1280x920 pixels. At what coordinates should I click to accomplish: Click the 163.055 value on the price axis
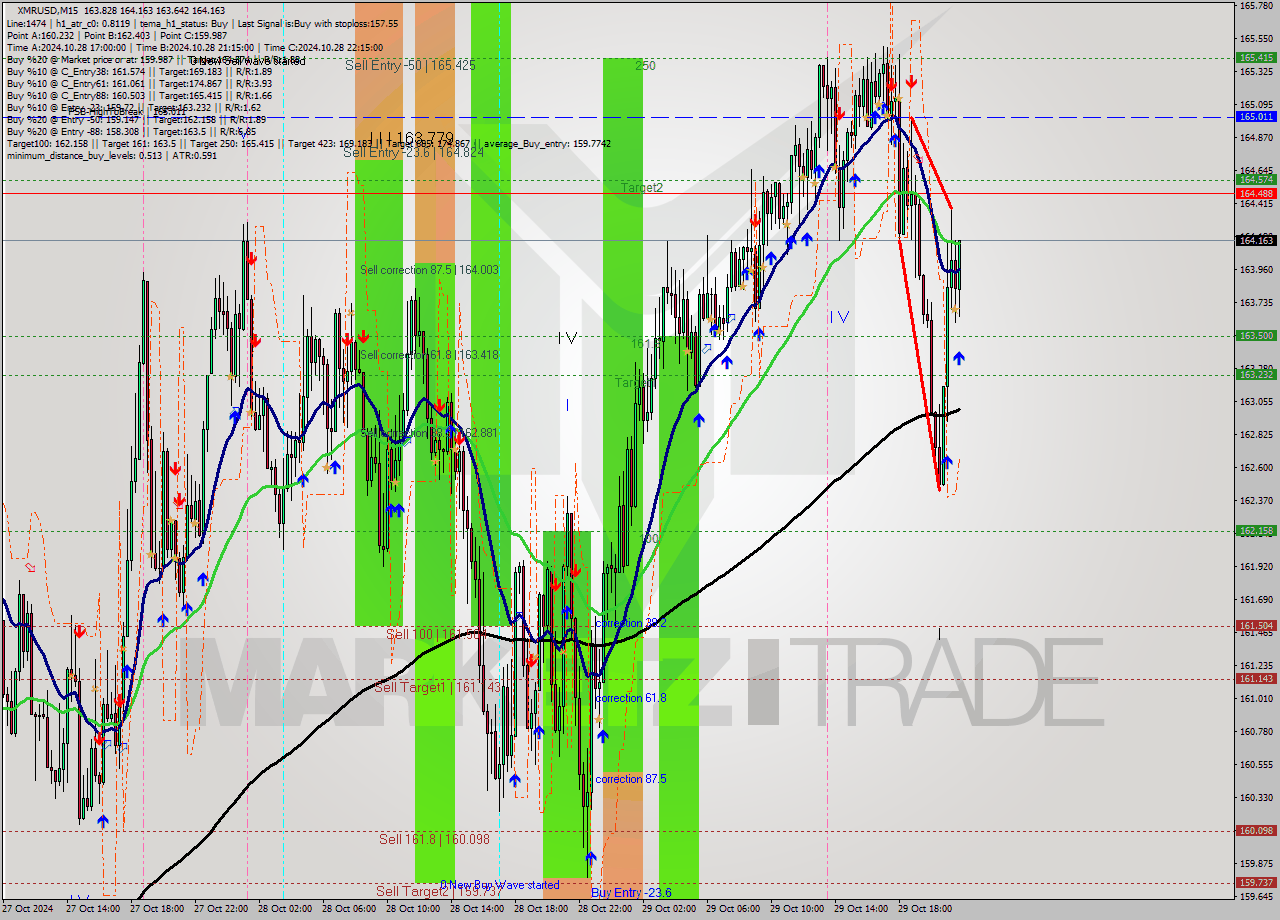click(x=1256, y=402)
